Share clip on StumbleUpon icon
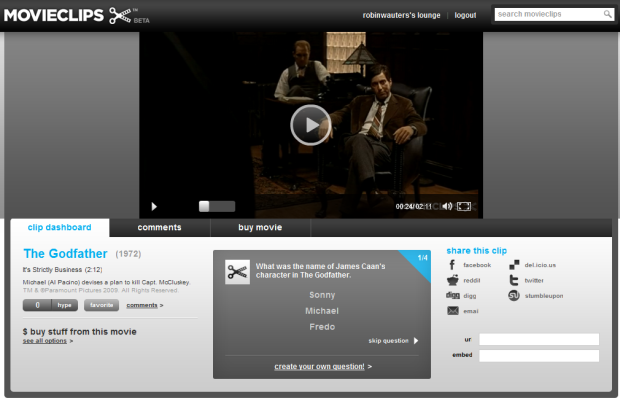The width and height of the screenshot is (620, 401). (x=514, y=295)
